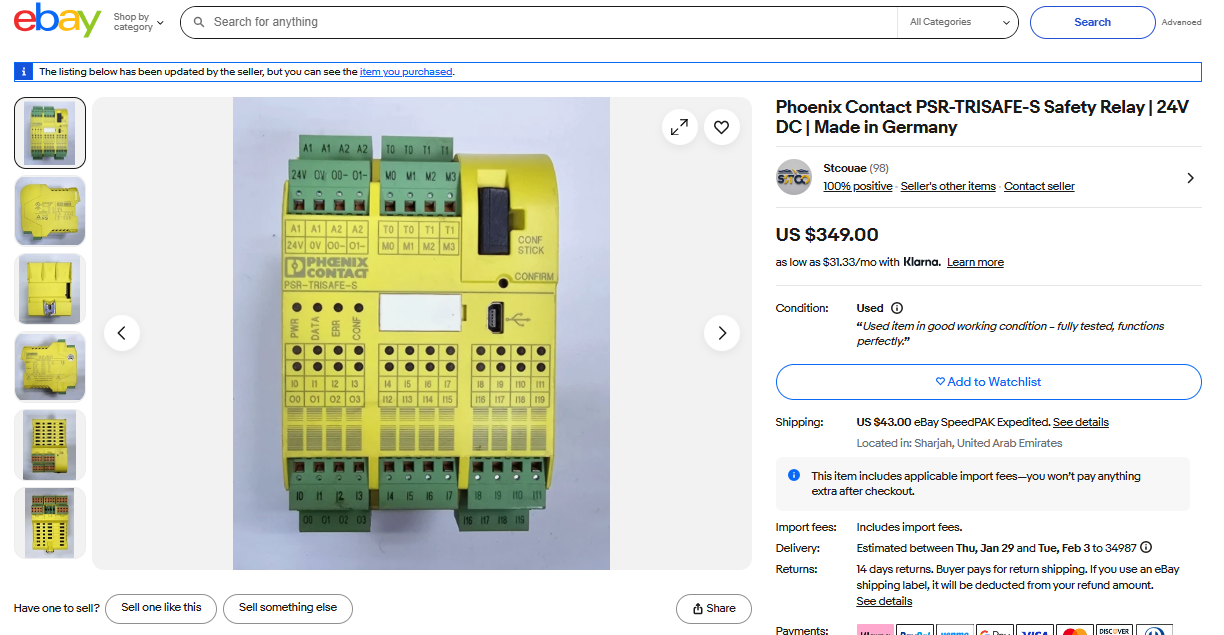Advance to next product image
This screenshot has height=635, width=1224.
721,333
